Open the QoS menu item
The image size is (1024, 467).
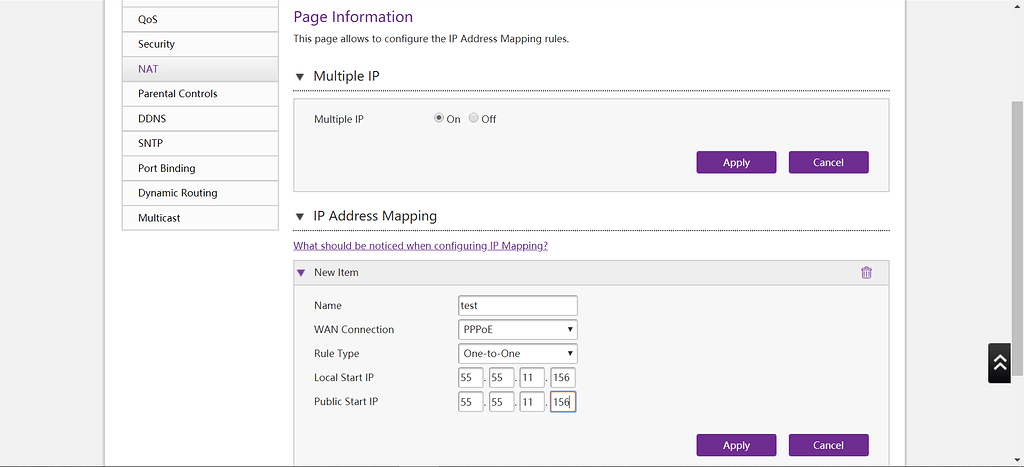pos(199,19)
